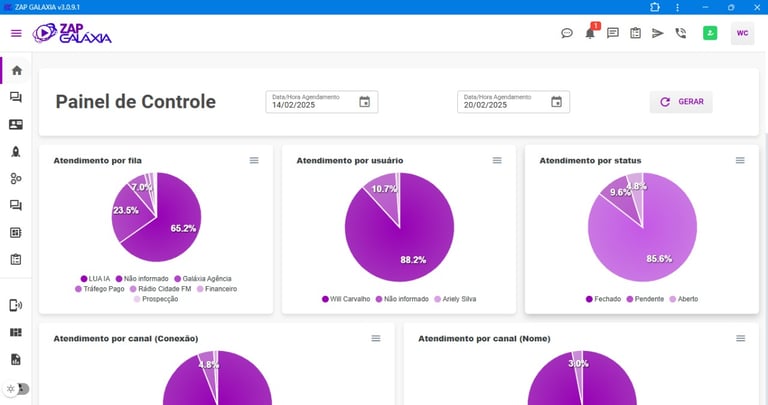Click the paper plane send icon
The image size is (768, 405).
pyautogui.click(x=658, y=33)
